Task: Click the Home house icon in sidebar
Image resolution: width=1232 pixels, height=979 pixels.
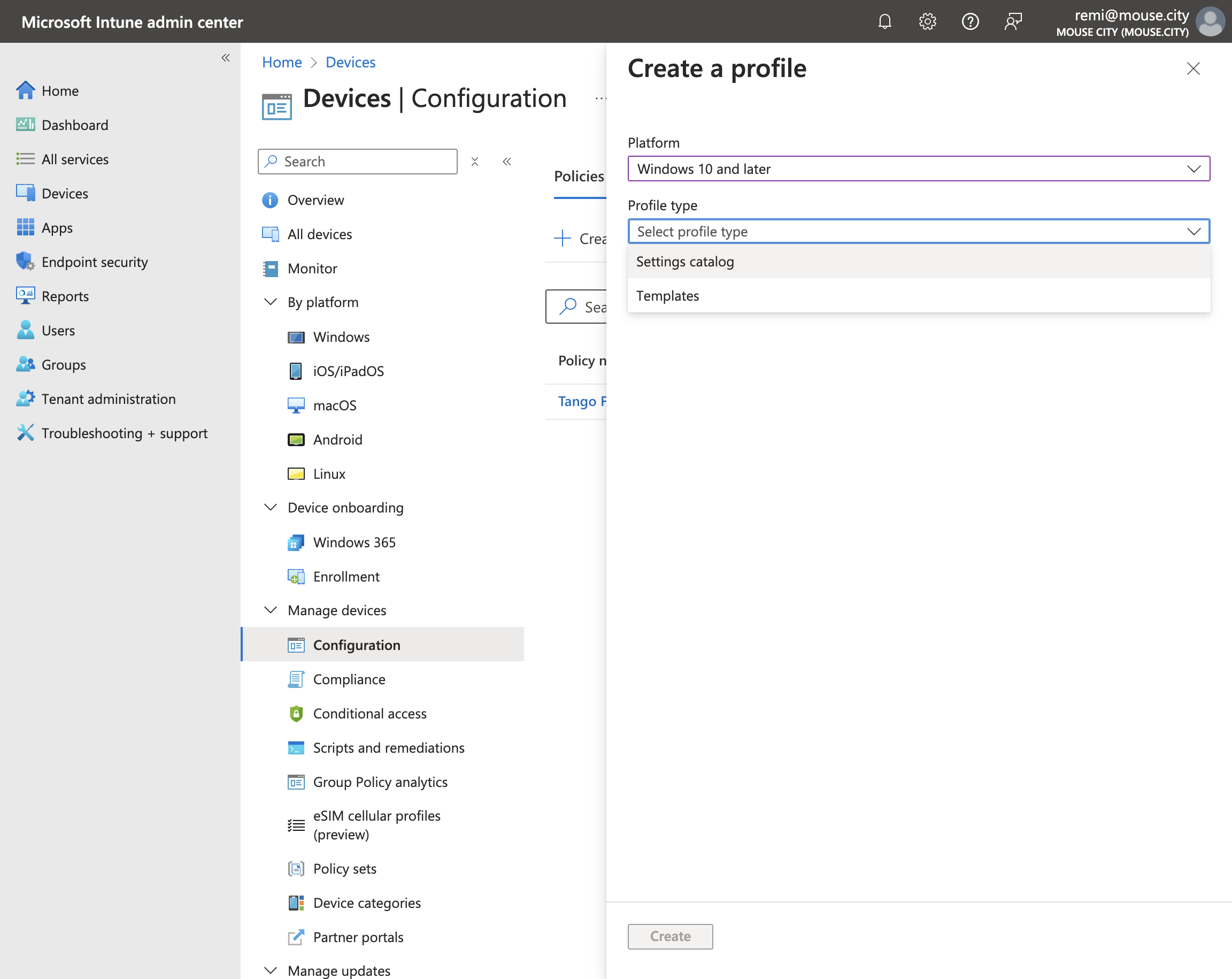Action: [x=25, y=90]
